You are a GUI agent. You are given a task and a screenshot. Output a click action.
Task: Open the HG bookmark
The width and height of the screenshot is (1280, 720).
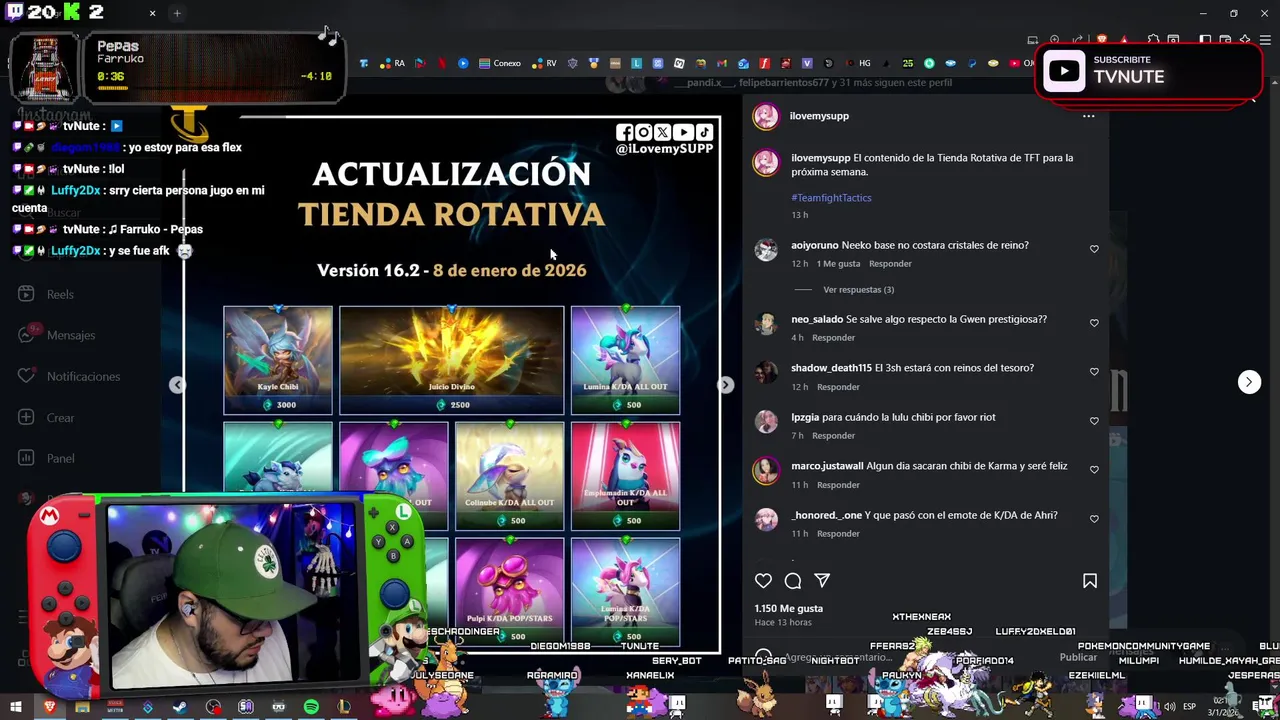pyautogui.click(x=857, y=63)
